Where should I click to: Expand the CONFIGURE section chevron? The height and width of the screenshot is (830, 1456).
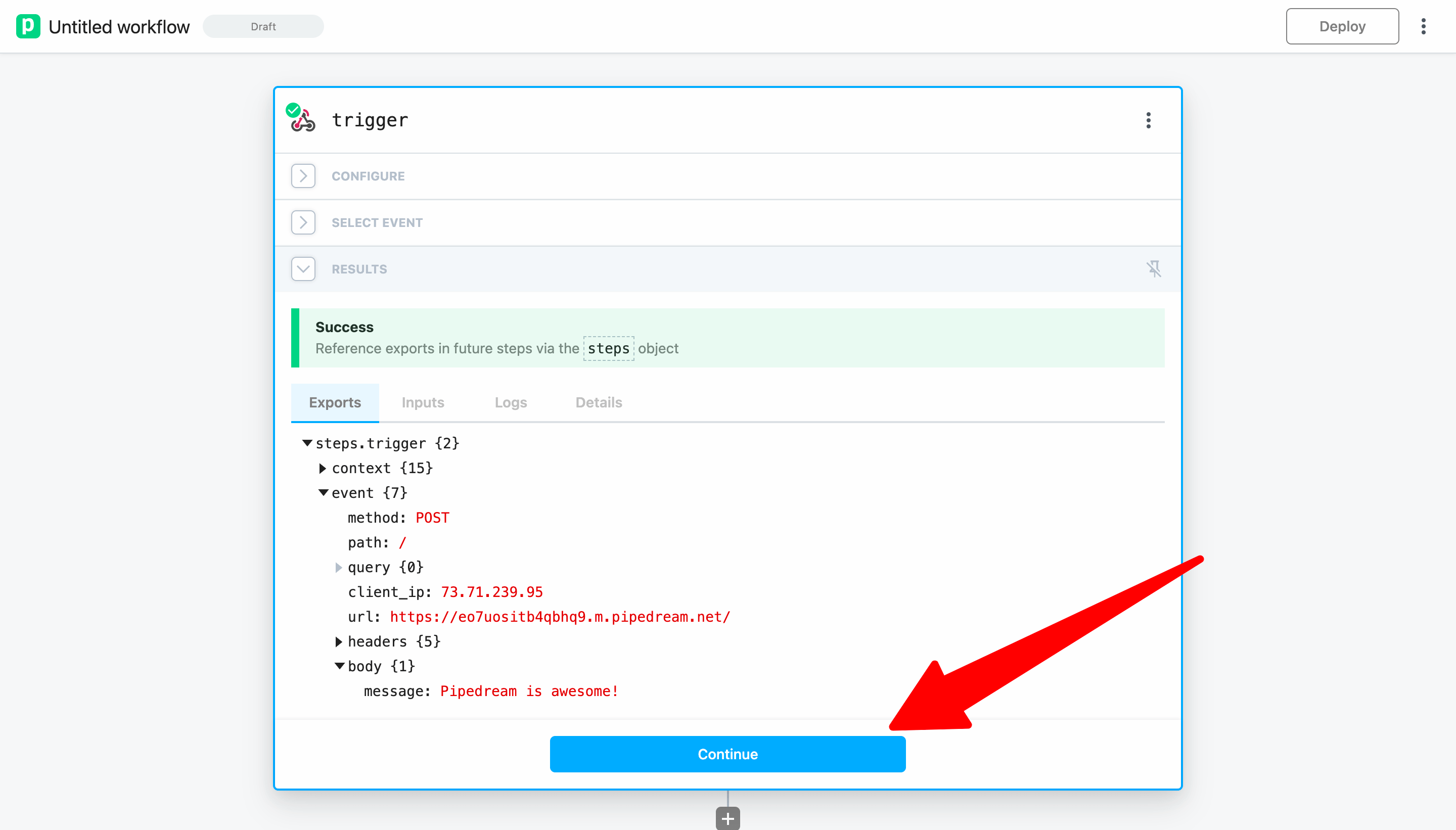[303, 176]
